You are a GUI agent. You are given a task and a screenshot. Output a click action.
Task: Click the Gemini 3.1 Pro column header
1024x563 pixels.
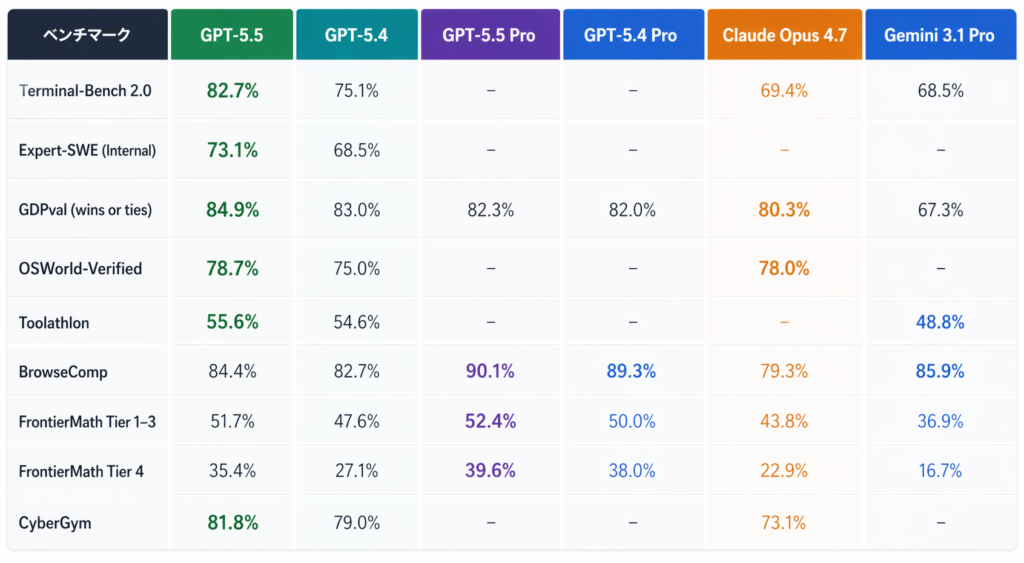(x=939, y=35)
